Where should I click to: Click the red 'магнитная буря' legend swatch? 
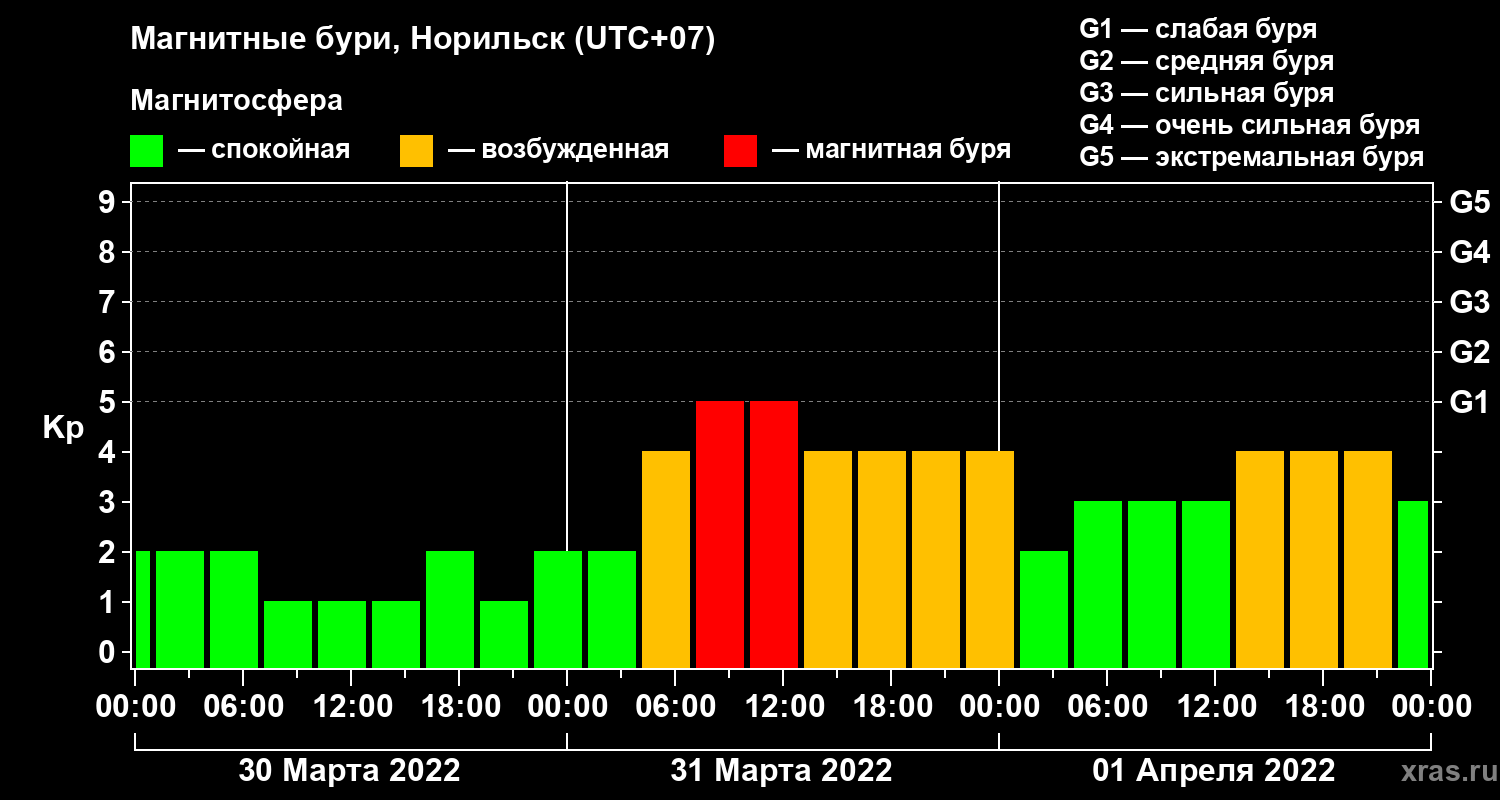(740, 150)
